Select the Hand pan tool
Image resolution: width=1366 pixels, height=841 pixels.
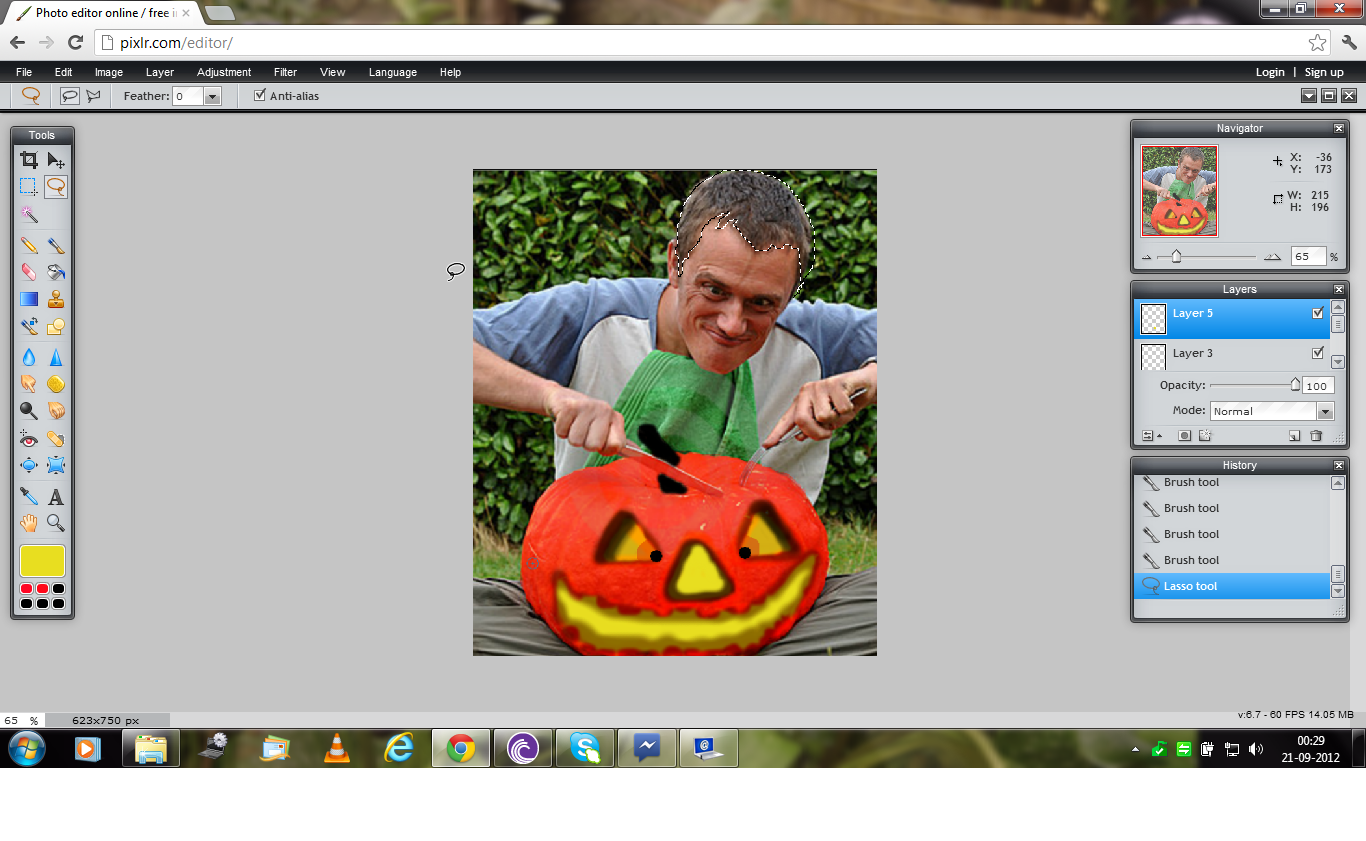pyautogui.click(x=29, y=522)
